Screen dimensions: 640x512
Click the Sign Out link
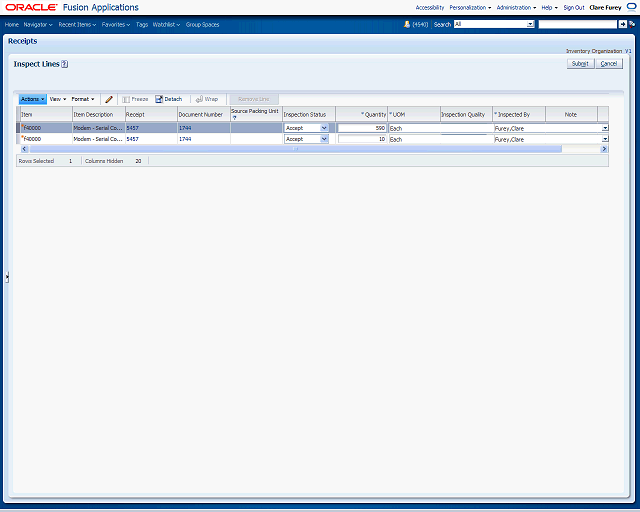573,7
